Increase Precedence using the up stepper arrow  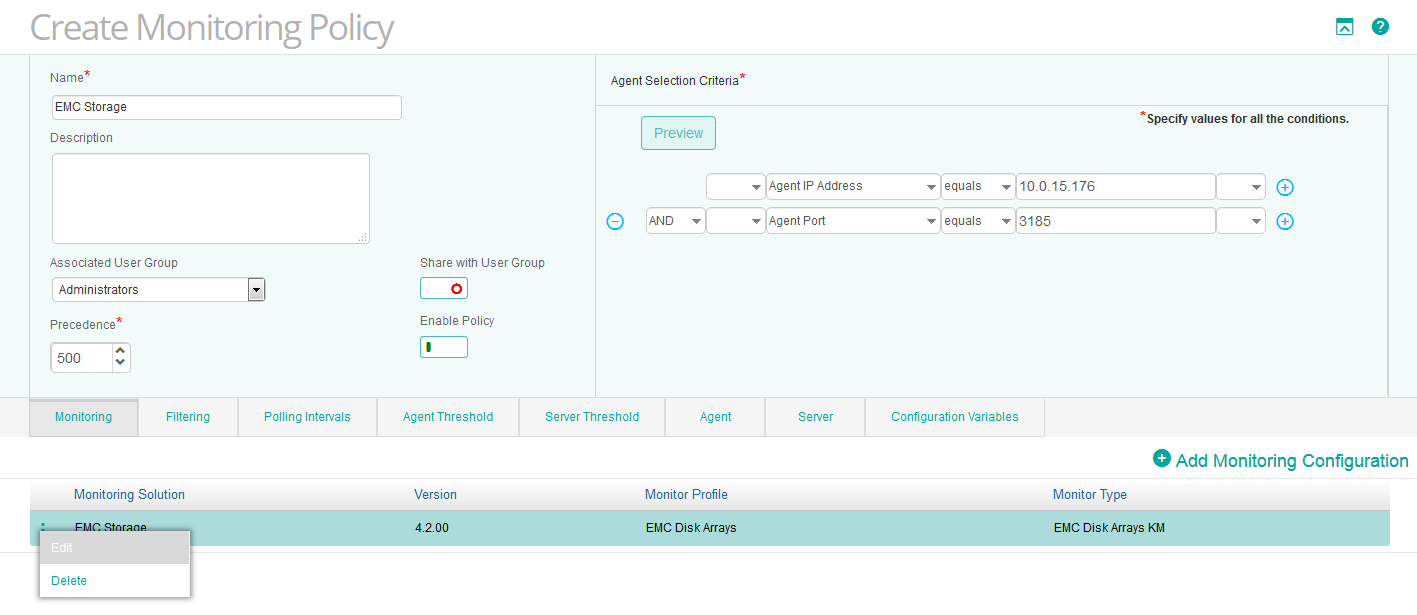tap(120, 350)
